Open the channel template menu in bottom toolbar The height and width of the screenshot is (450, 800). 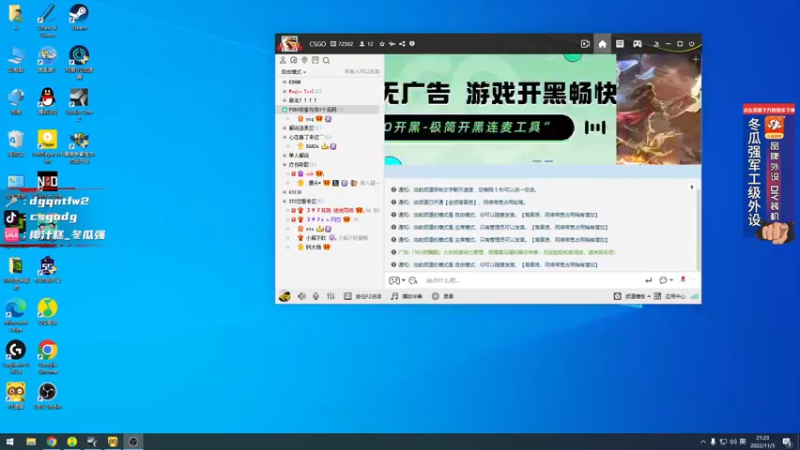[x=632, y=296]
